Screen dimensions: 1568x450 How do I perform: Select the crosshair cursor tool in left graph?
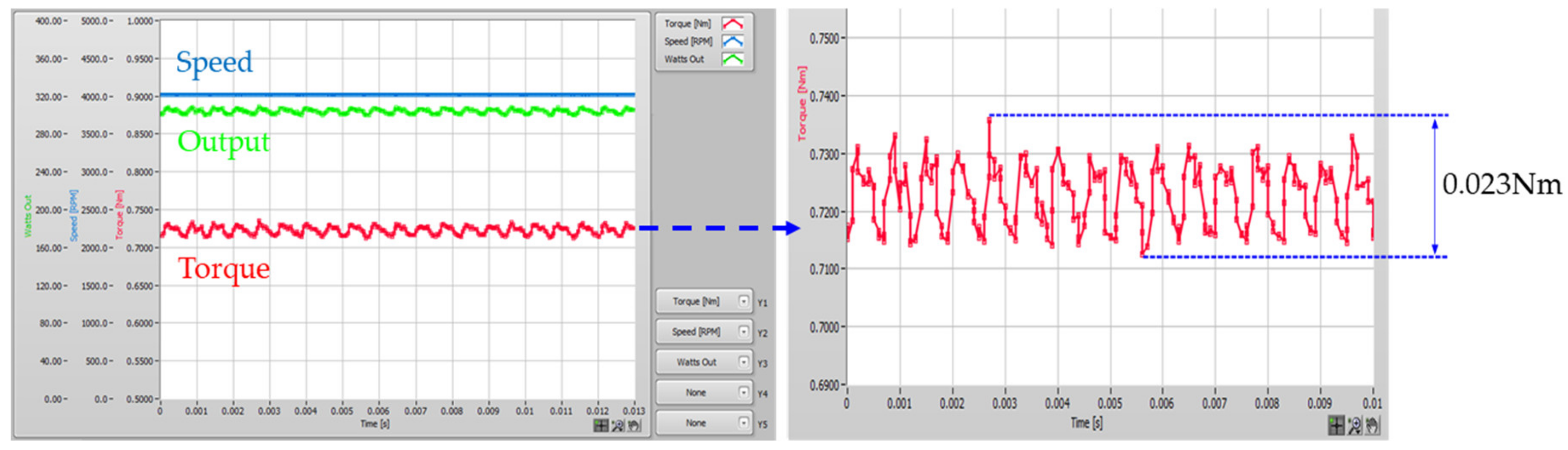click(x=601, y=425)
